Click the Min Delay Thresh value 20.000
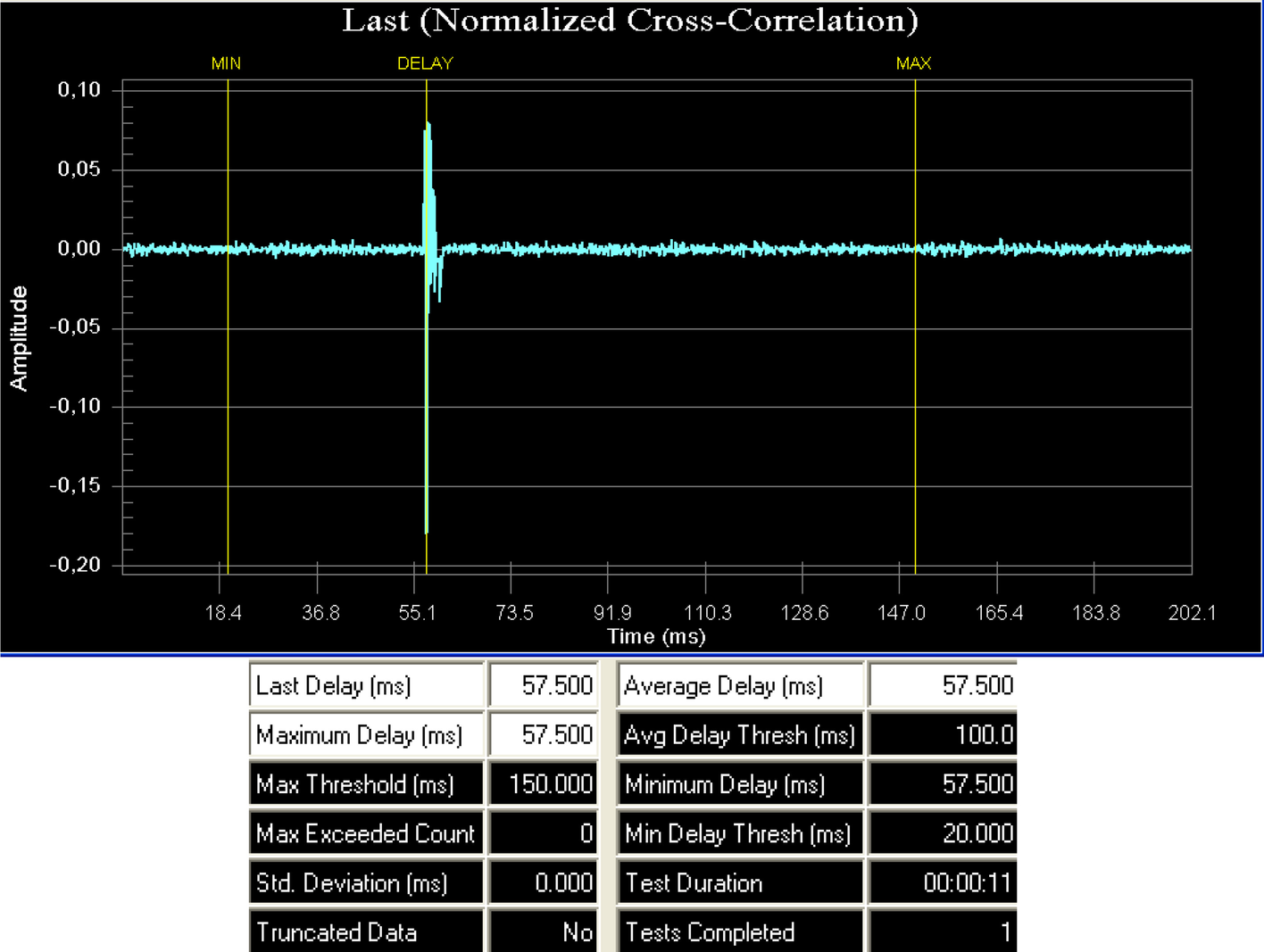1264x952 pixels. click(943, 833)
